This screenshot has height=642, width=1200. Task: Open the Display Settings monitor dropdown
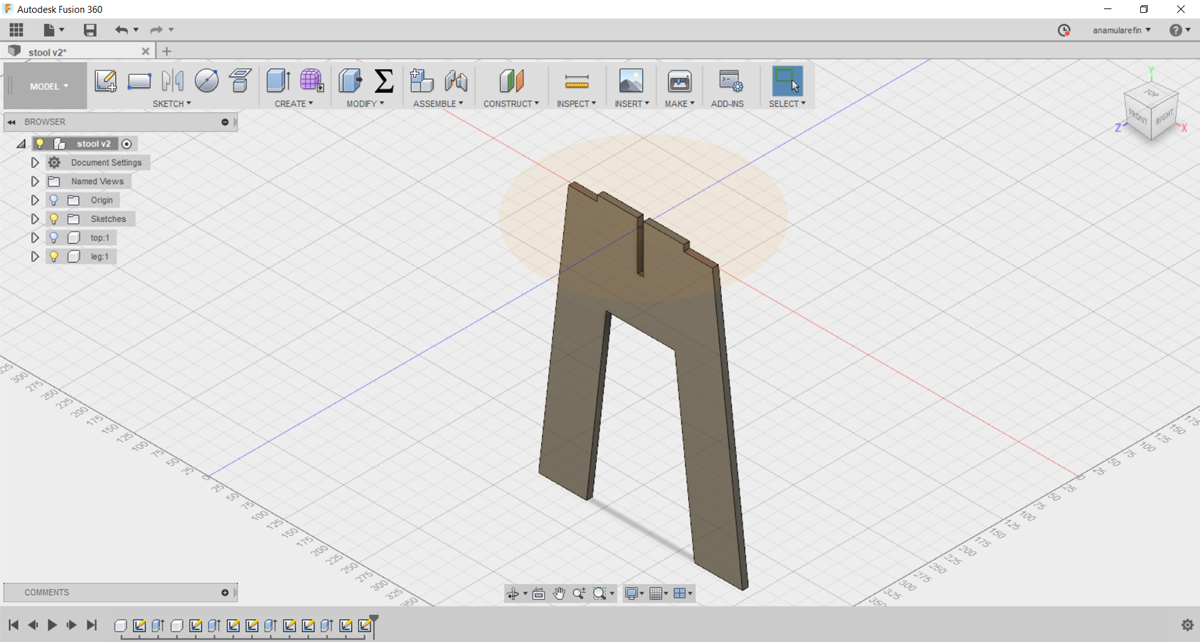[634, 594]
